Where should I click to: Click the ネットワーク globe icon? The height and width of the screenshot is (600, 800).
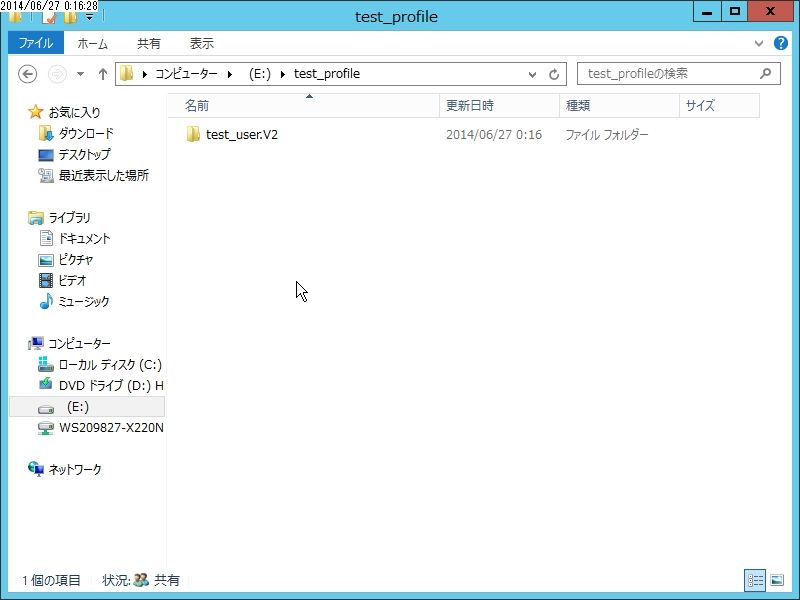(36, 469)
